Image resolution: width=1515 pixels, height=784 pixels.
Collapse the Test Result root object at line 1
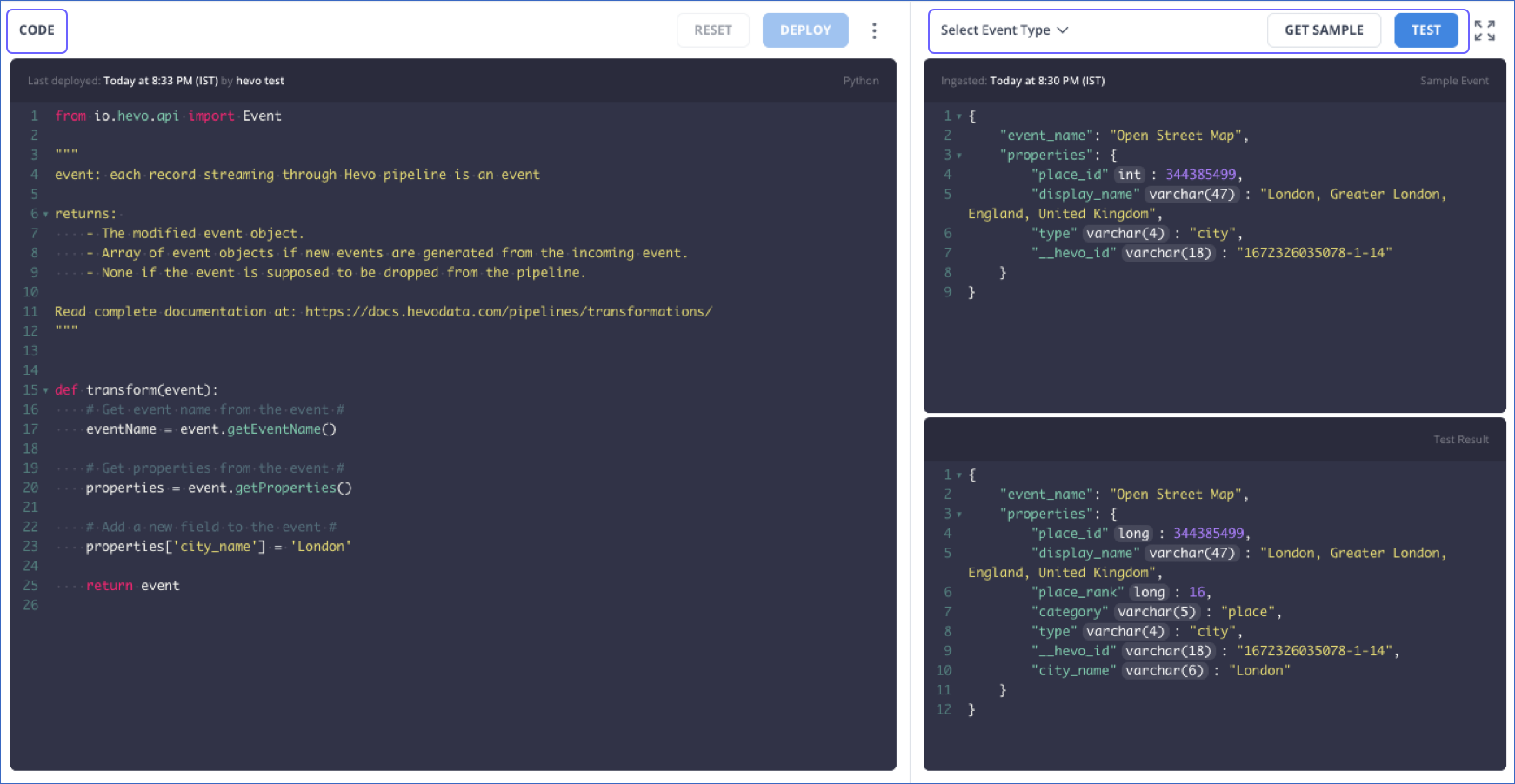tap(958, 475)
